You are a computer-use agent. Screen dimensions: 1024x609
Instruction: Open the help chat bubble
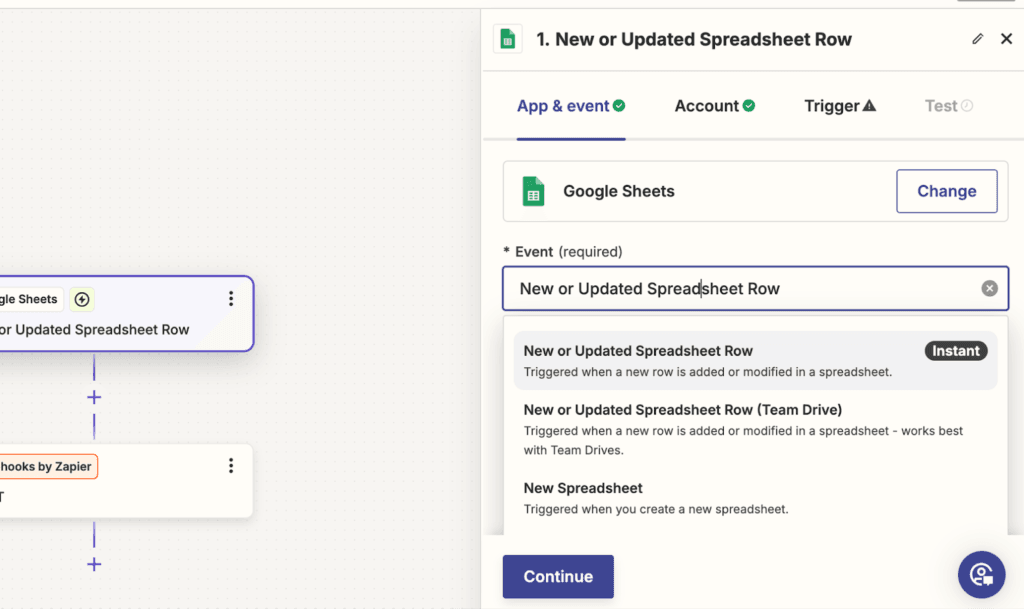(981, 574)
